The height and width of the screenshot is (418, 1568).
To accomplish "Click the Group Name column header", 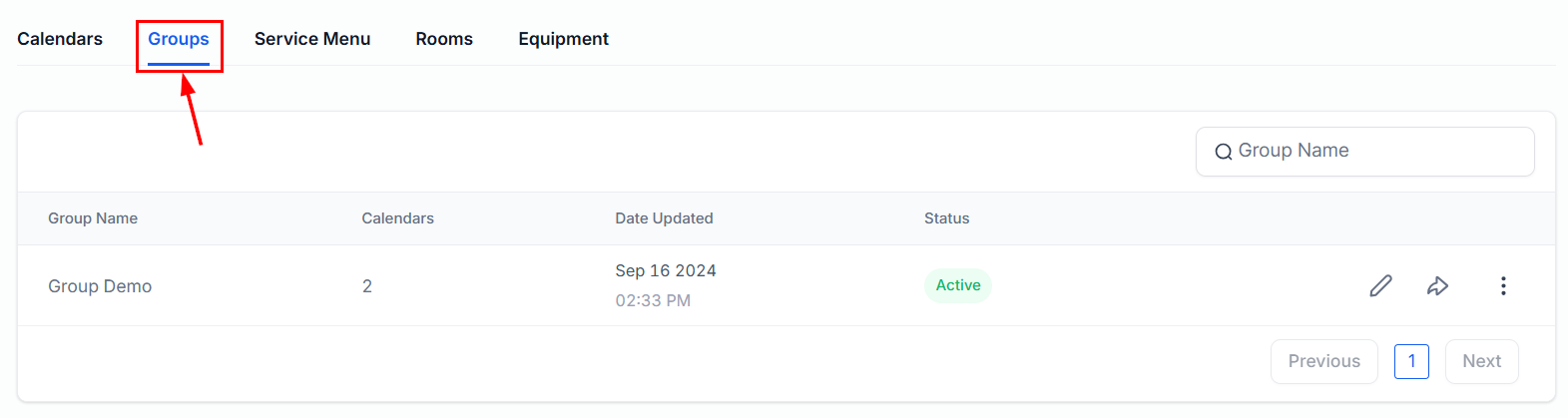I will 93,218.
